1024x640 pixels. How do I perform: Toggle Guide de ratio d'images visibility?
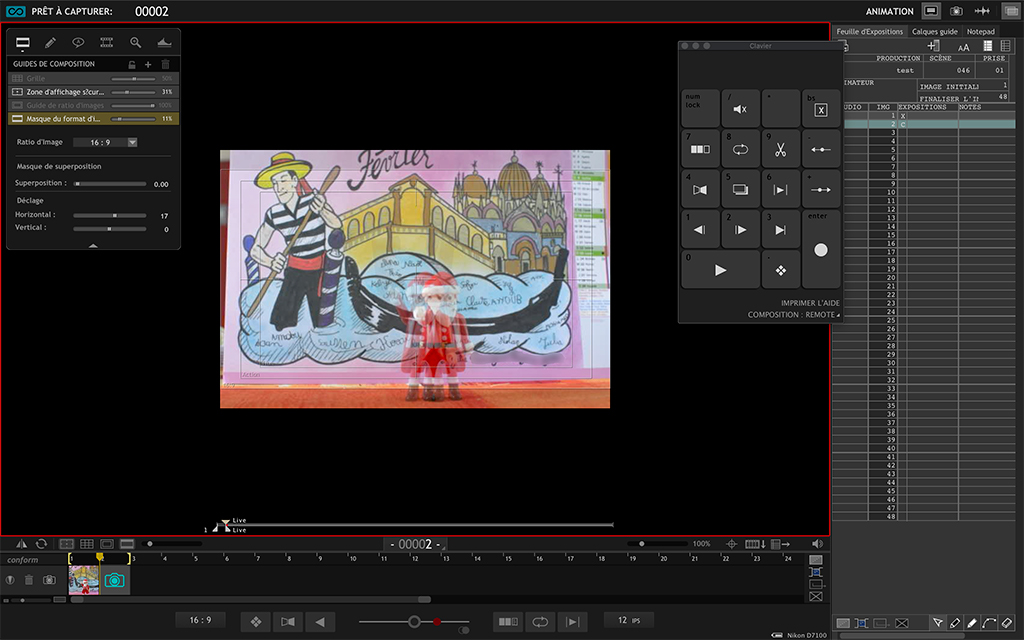point(18,105)
